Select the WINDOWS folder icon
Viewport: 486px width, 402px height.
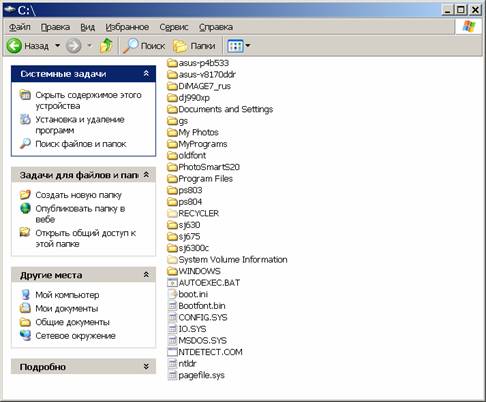click(x=172, y=271)
